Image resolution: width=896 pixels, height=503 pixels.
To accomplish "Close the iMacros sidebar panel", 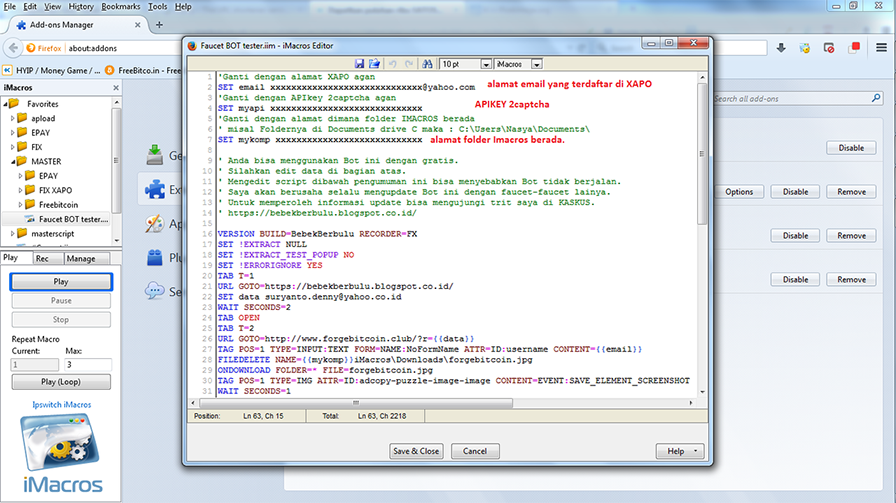I will click(x=116, y=87).
